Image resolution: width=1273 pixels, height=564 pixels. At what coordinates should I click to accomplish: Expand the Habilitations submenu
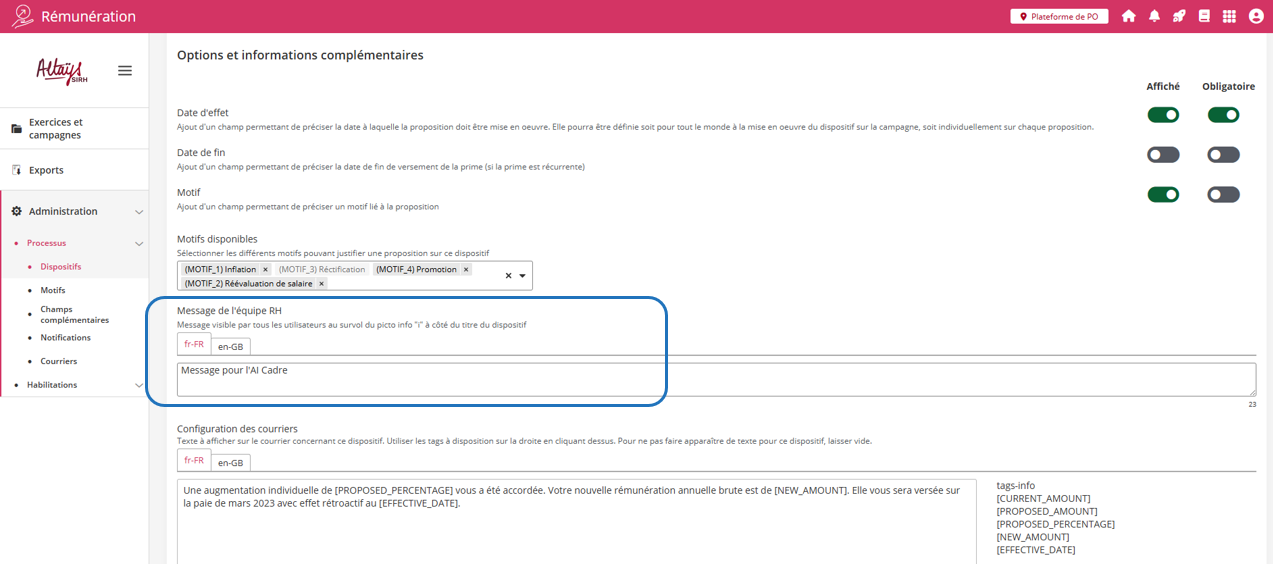tap(139, 385)
